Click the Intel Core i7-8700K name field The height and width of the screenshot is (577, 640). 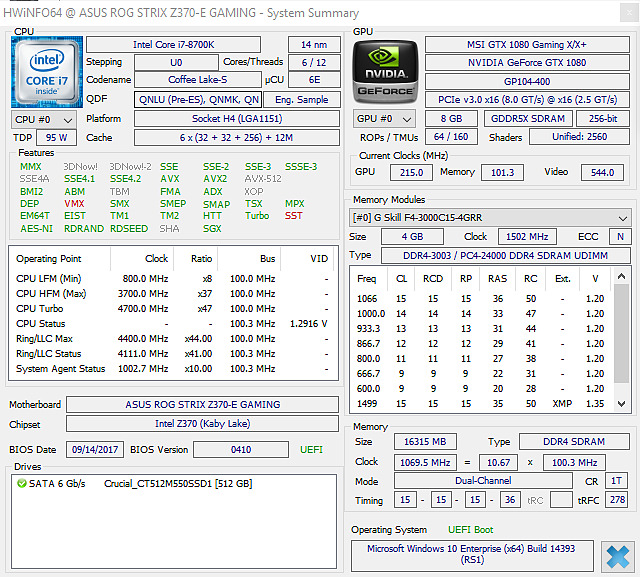[x=173, y=44]
